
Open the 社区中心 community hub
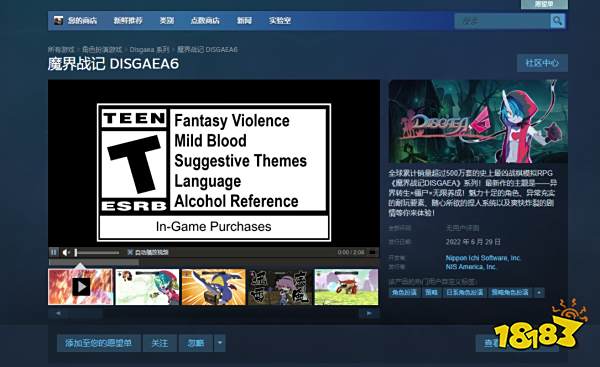[x=542, y=63]
